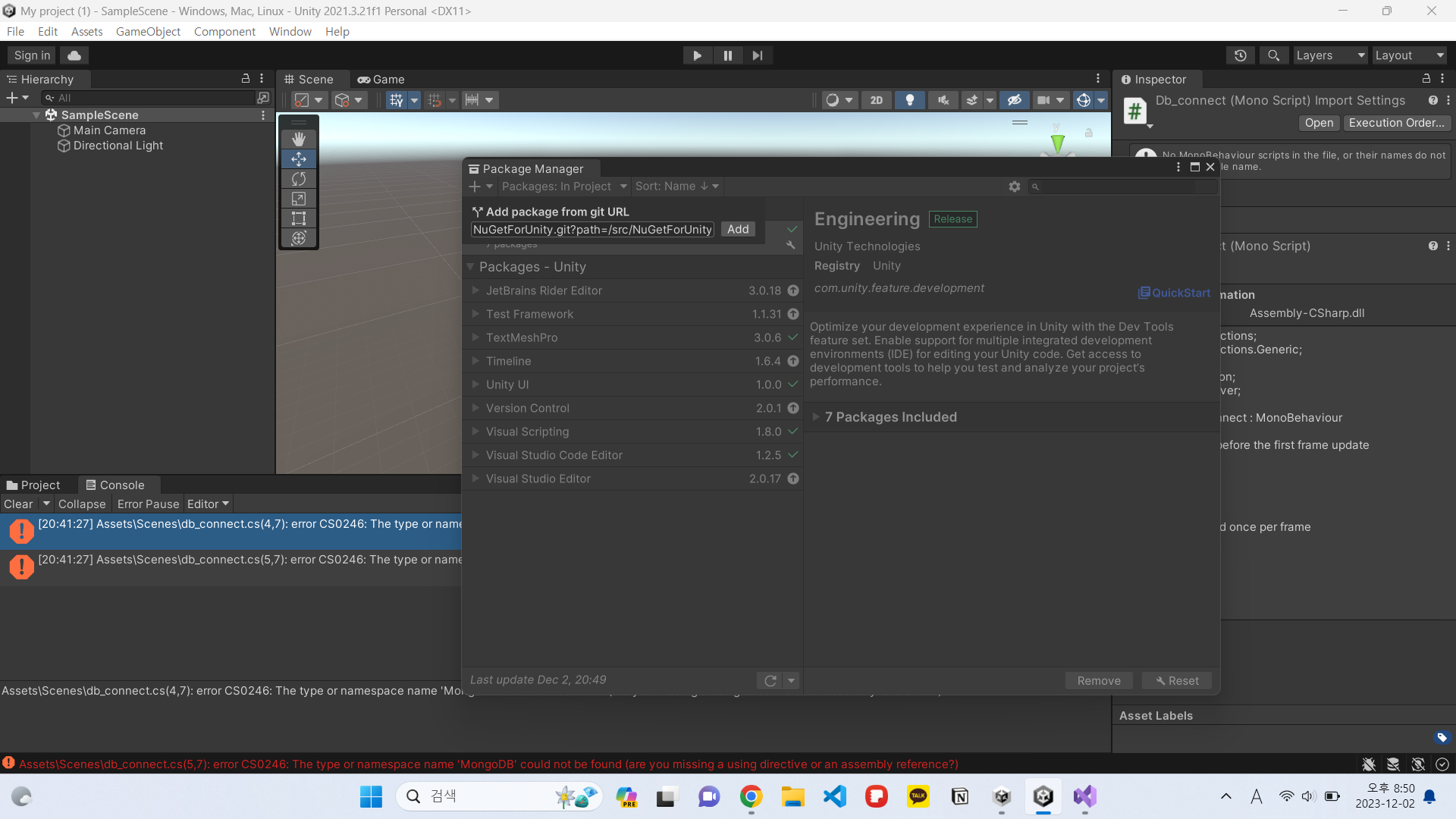Step forward one frame
The height and width of the screenshot is (819, 1456).
point(758,55)
